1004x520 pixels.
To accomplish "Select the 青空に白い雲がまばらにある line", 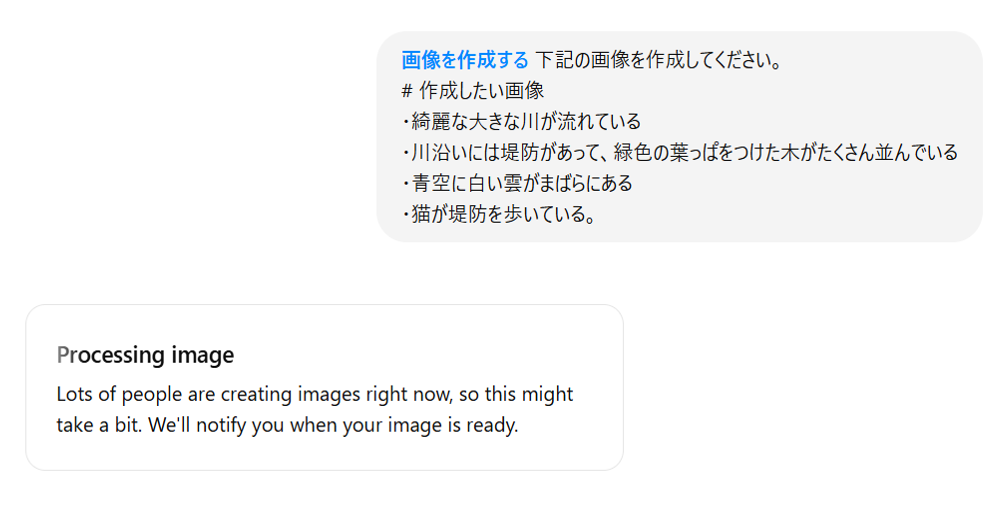I will (517, 183).
